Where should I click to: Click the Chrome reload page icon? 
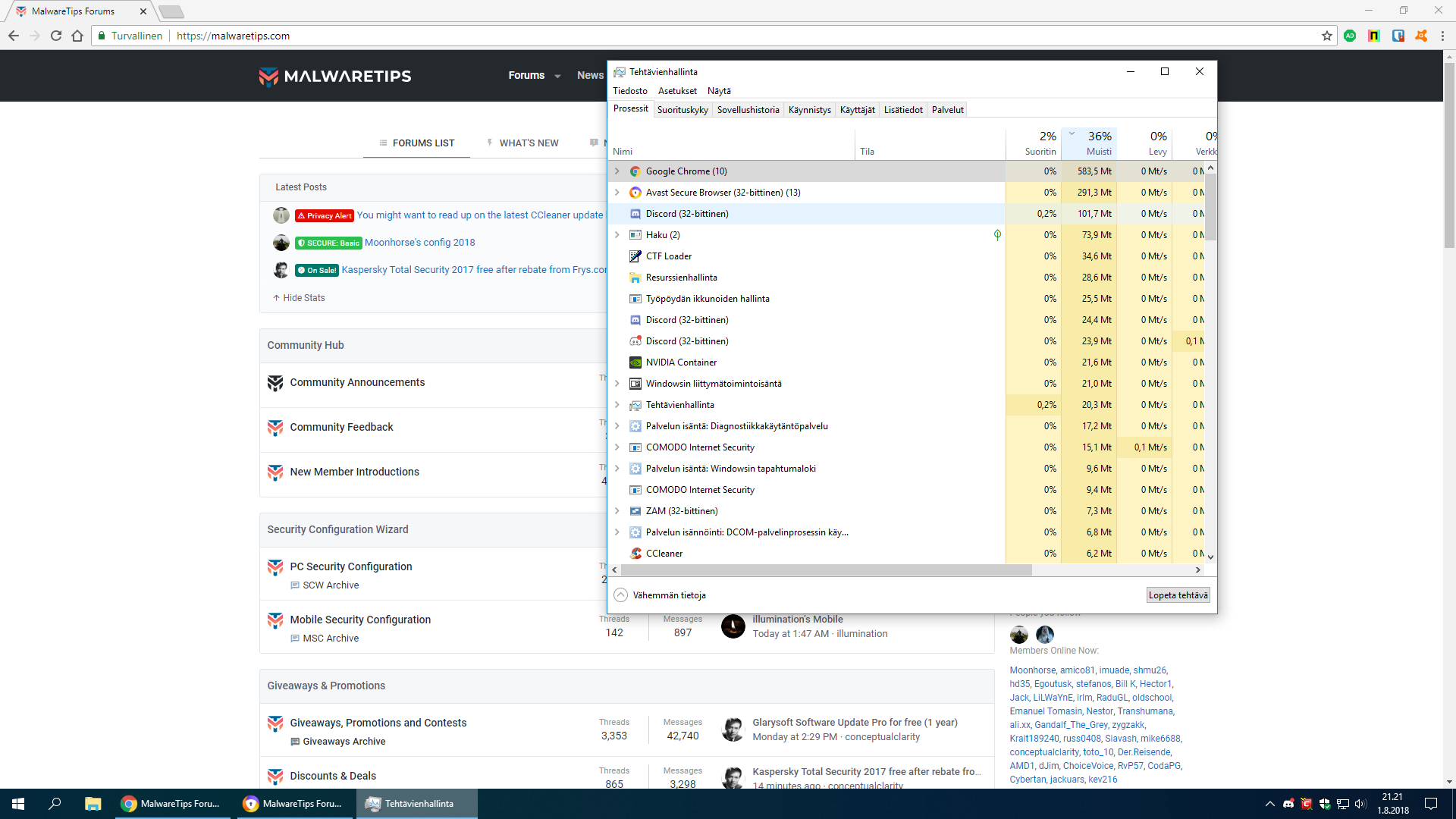click(56, 36)
